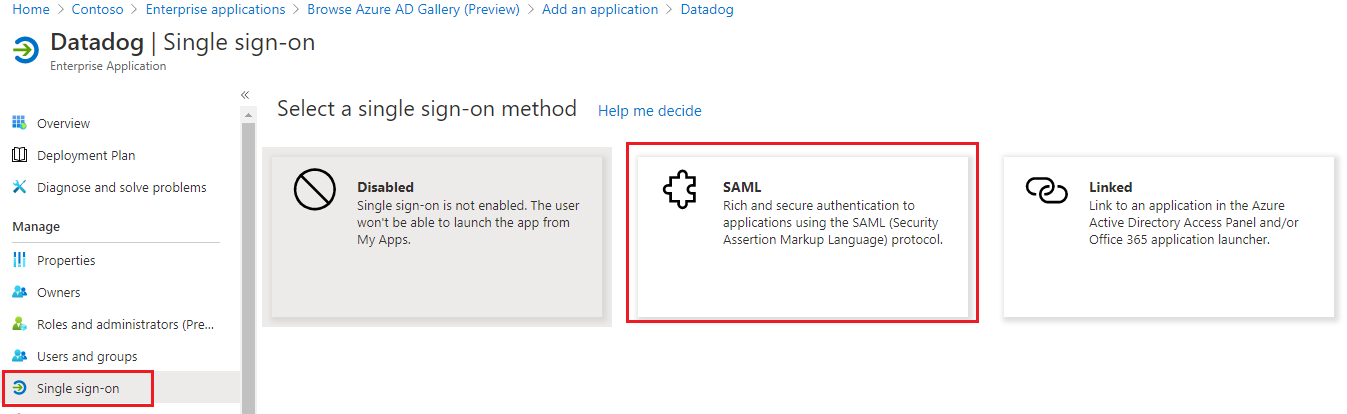The image size is (1347, 414).
Task: Choose the Linked sign-on method card
Action: coord(1168,236)
